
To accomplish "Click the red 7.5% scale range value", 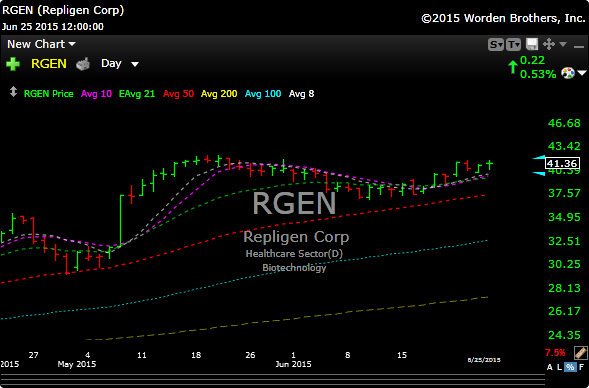I will (555, 353).
